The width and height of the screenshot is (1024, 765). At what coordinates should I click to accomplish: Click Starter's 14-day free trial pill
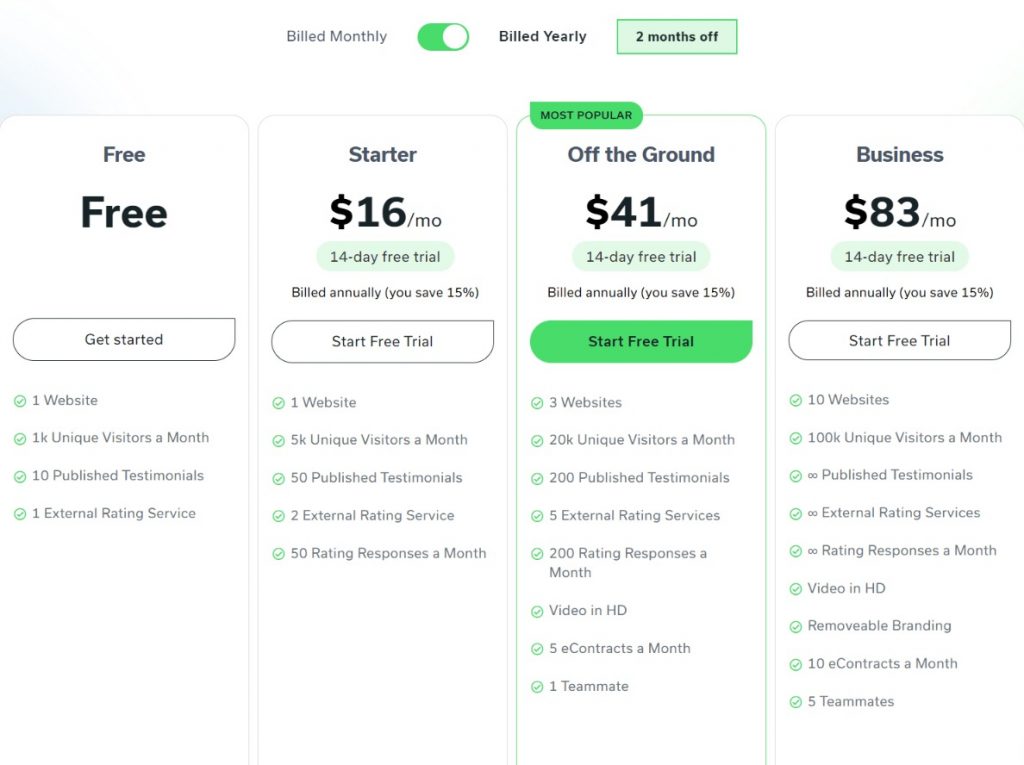pyautogui.click(x=385, y=257)
